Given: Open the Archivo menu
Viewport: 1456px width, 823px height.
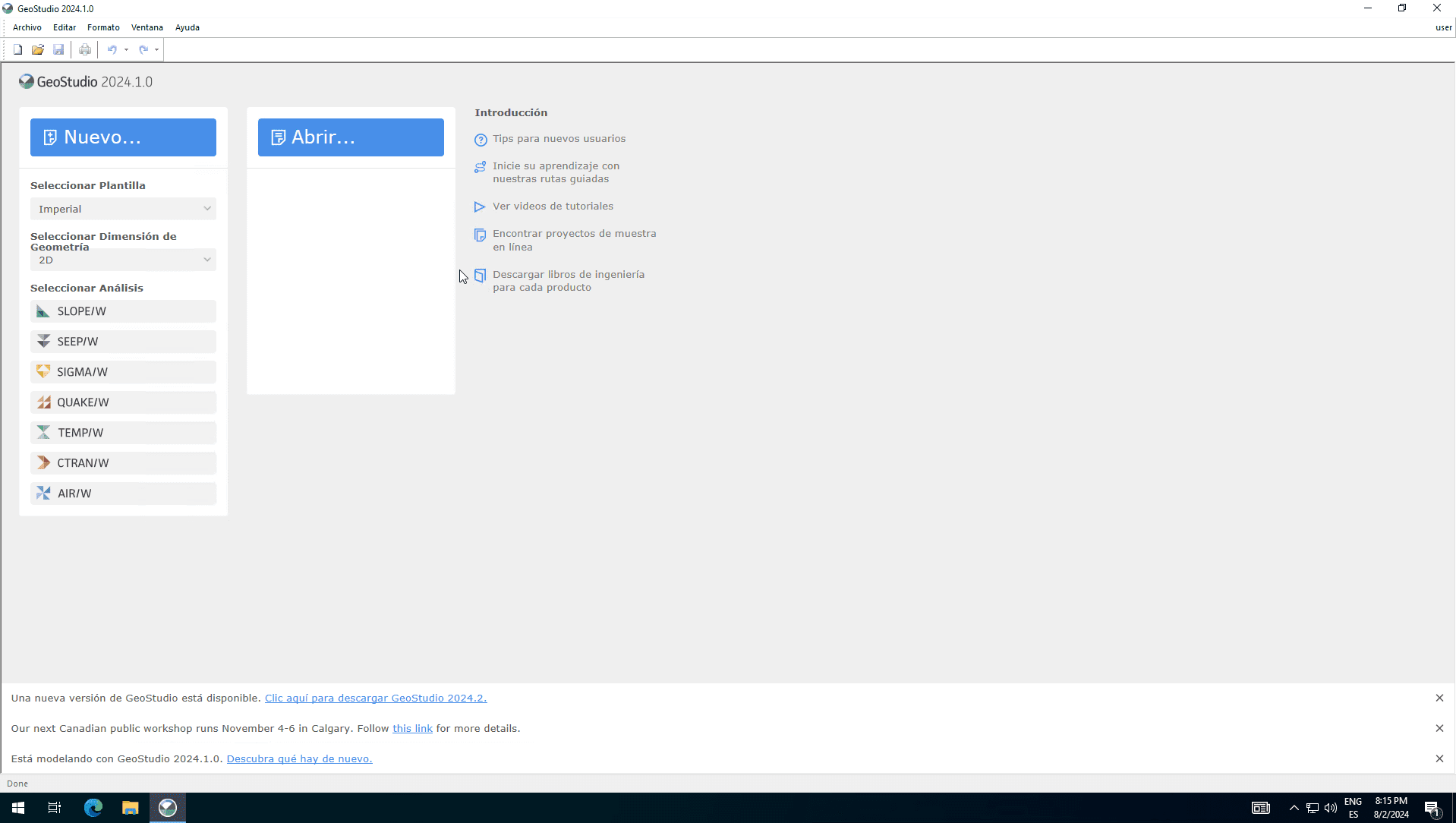Looking at the screenshot, I should (x=27, y=27).
